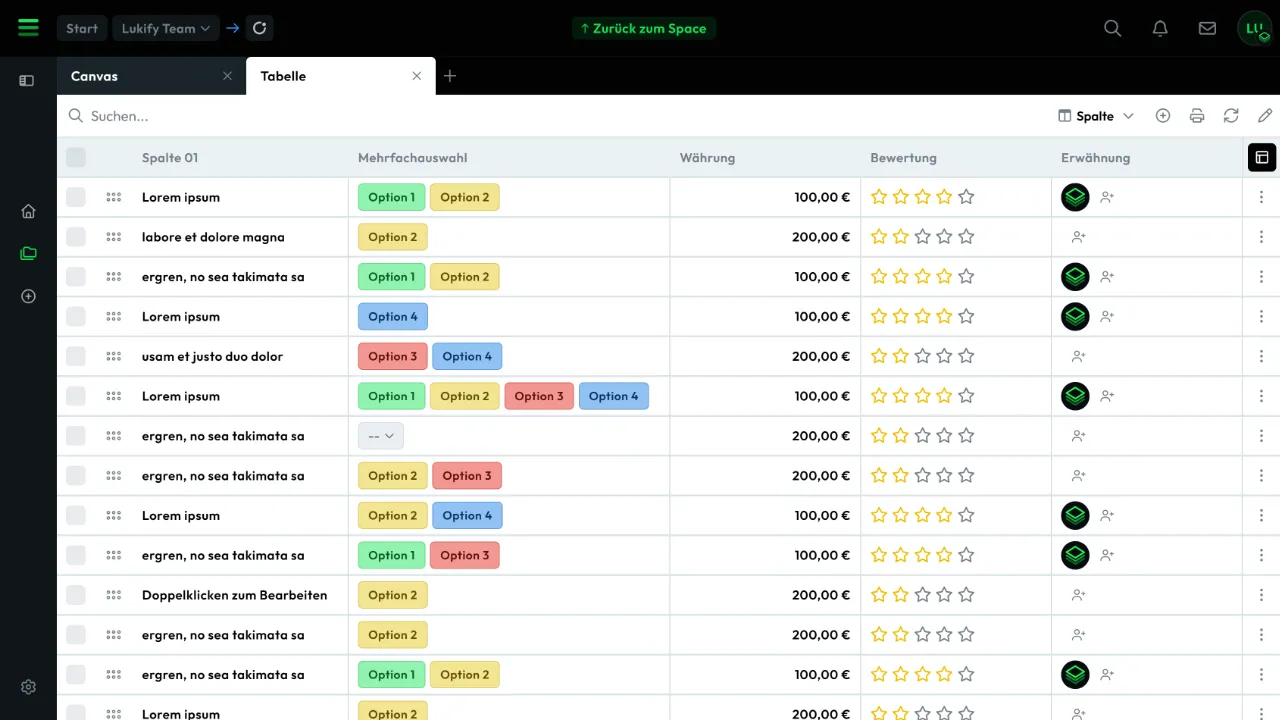Screen dimensions: 1280x720
Task: Click the add column plus-circle icon
Action: [1163, 116]
